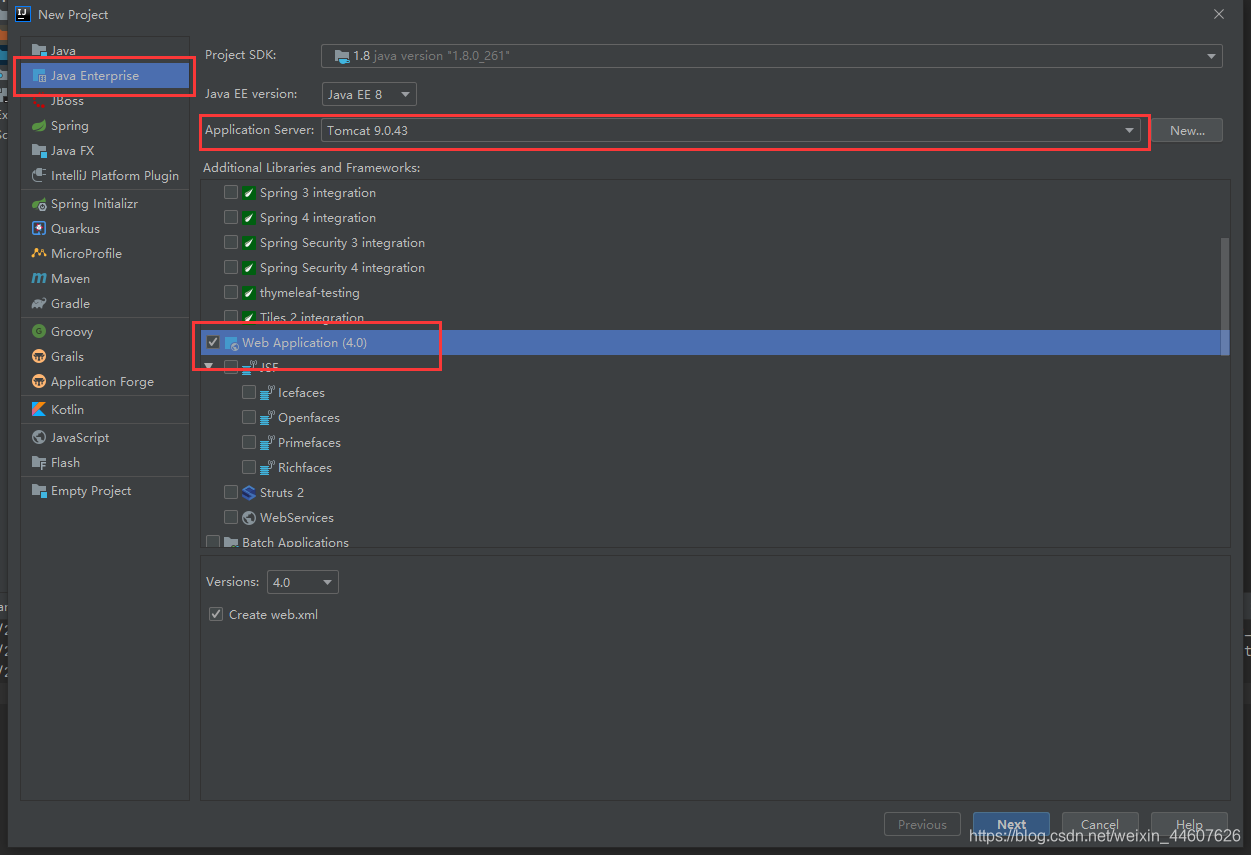Click the WebServices globe icon
The width and height of the screenshot is (1251, 855).
coord(249,518)
